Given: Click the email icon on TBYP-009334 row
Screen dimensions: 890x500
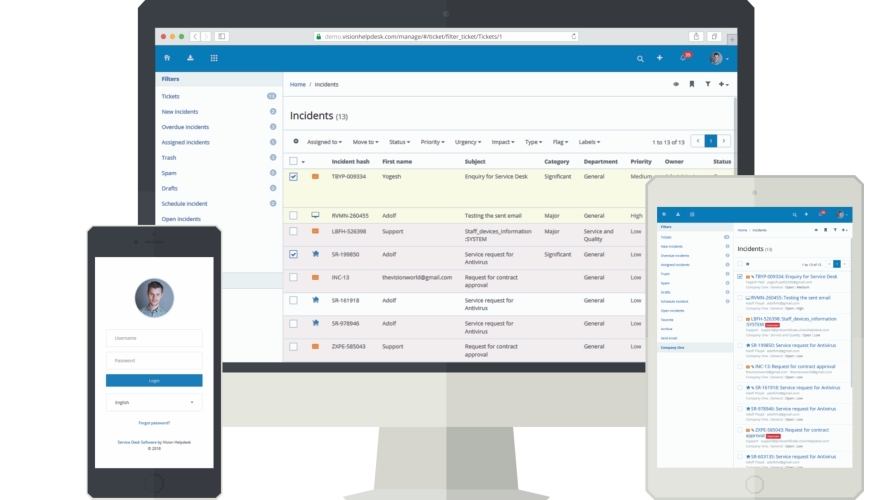Looking at the screenshot, I should click(315, 177).
